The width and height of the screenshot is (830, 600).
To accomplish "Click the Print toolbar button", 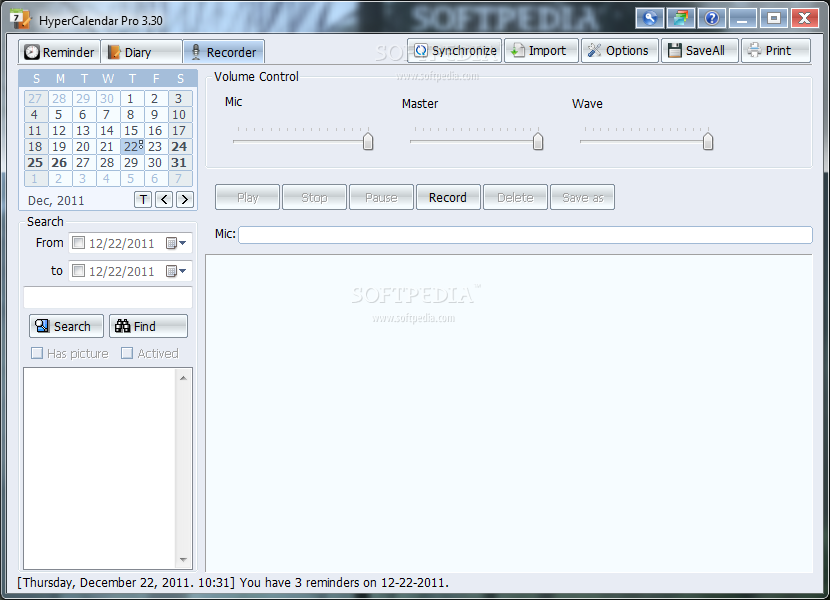I will [x=775, y=51].
